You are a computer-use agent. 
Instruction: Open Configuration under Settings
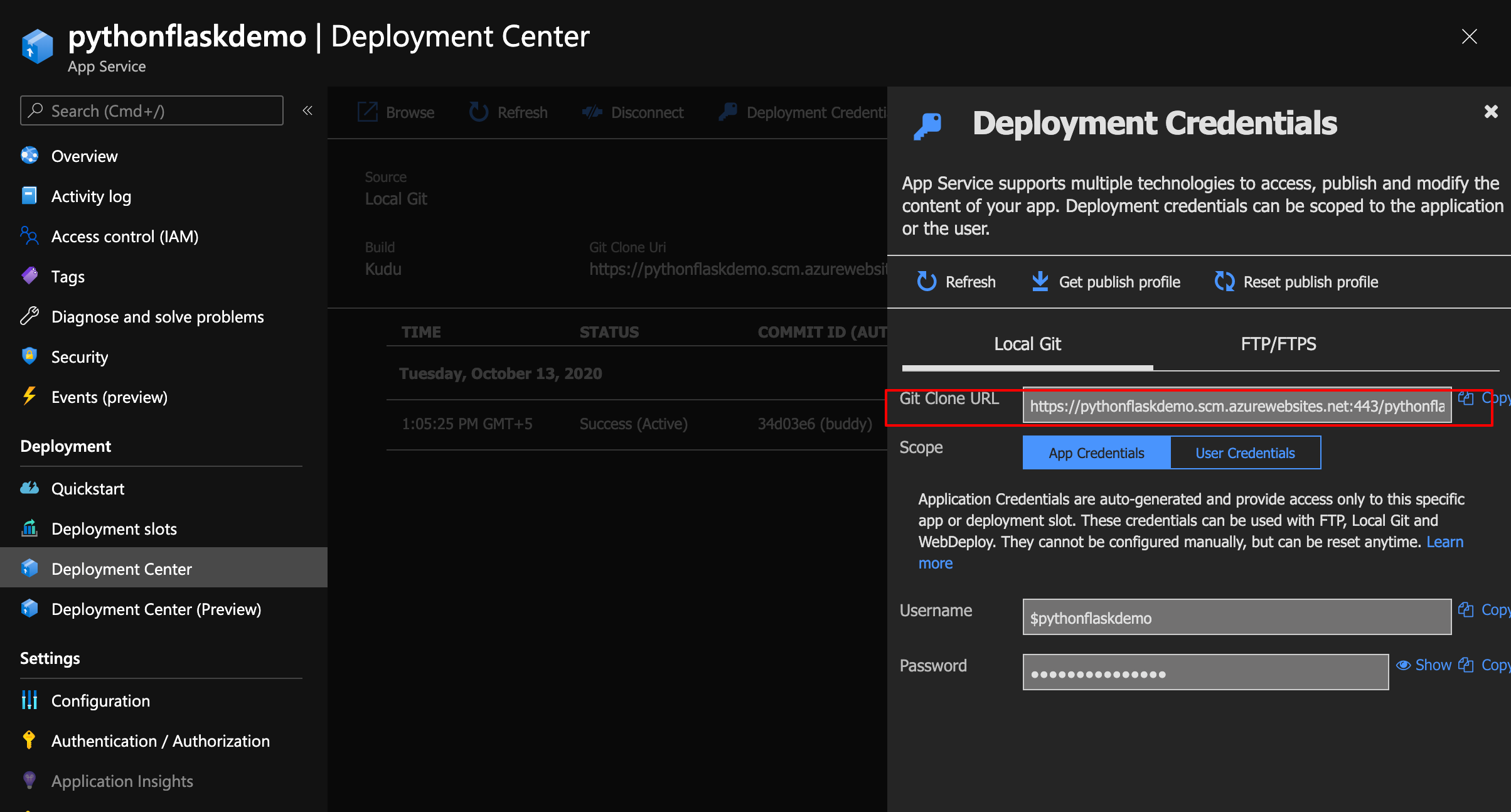pyautogui.click(x=100, y=701)
